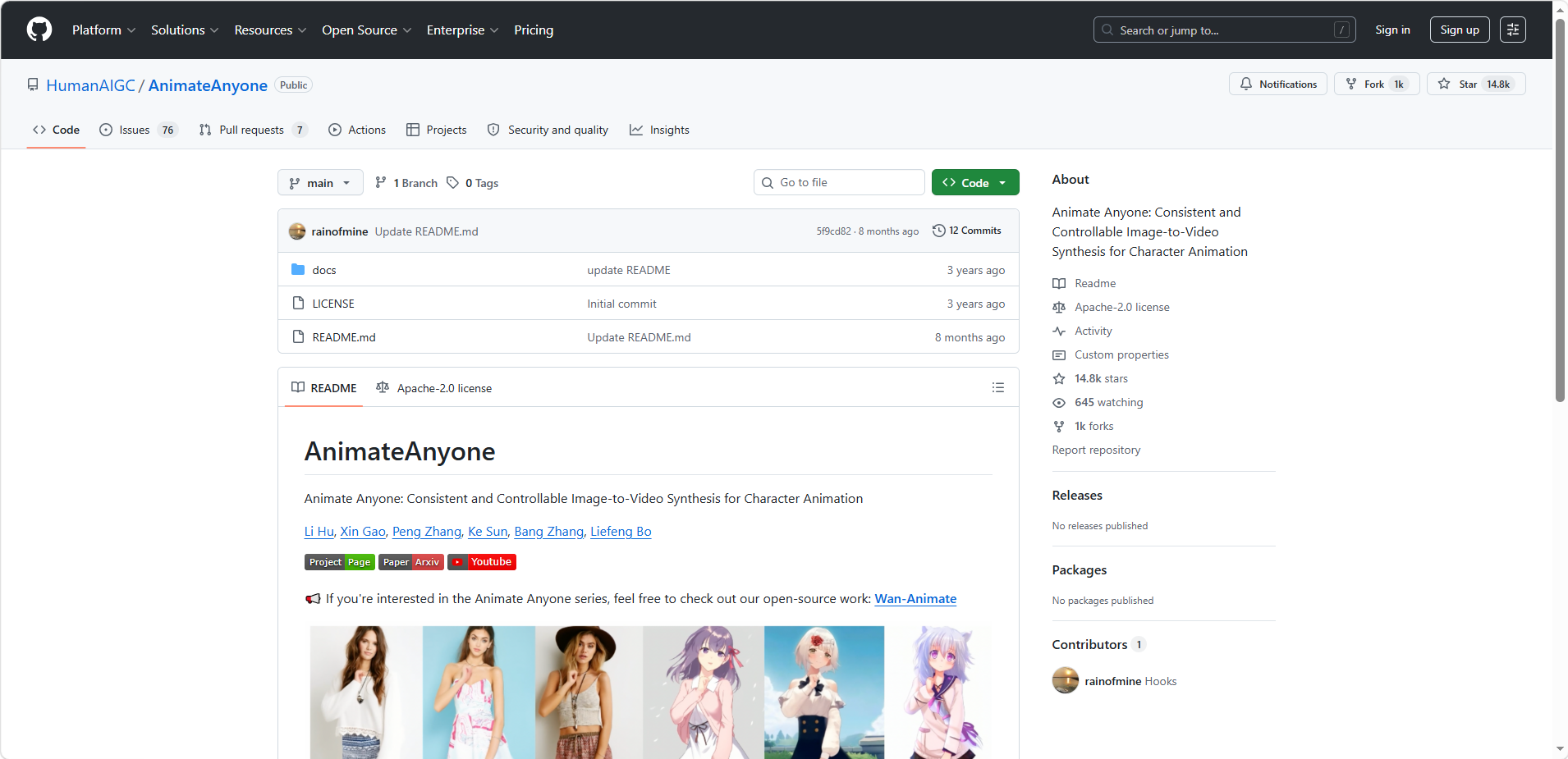The width and height of the screenshot is (1568, 759).
Task: Click the branch icon beside 1 Branch
Action: [381, 183]
